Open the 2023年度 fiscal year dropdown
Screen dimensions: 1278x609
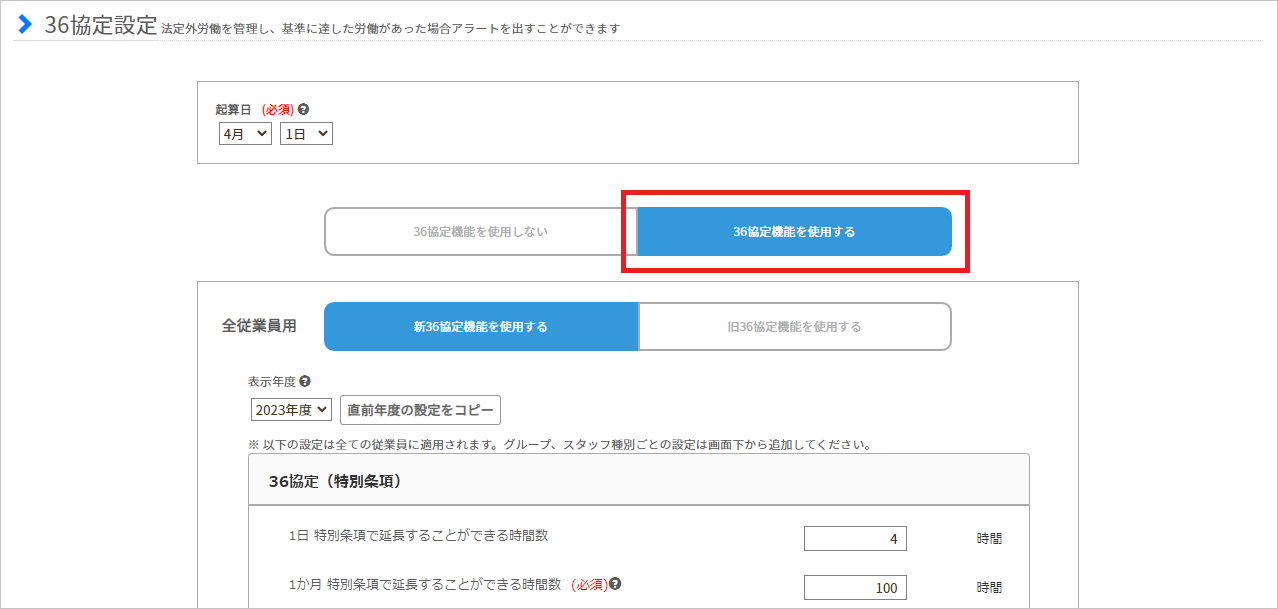(290, 410)
